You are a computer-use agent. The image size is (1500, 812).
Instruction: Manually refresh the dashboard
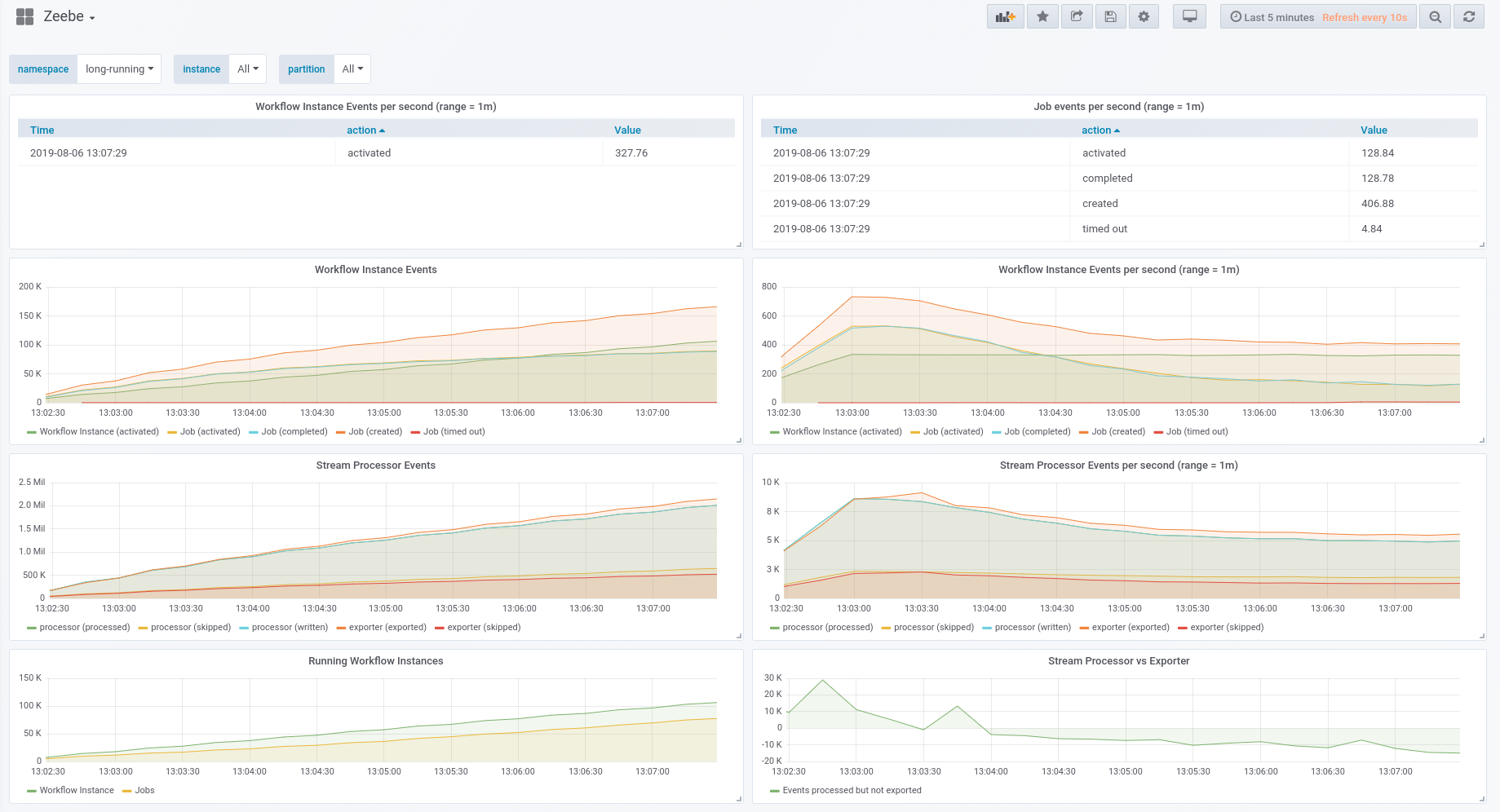pos(1468,16)
